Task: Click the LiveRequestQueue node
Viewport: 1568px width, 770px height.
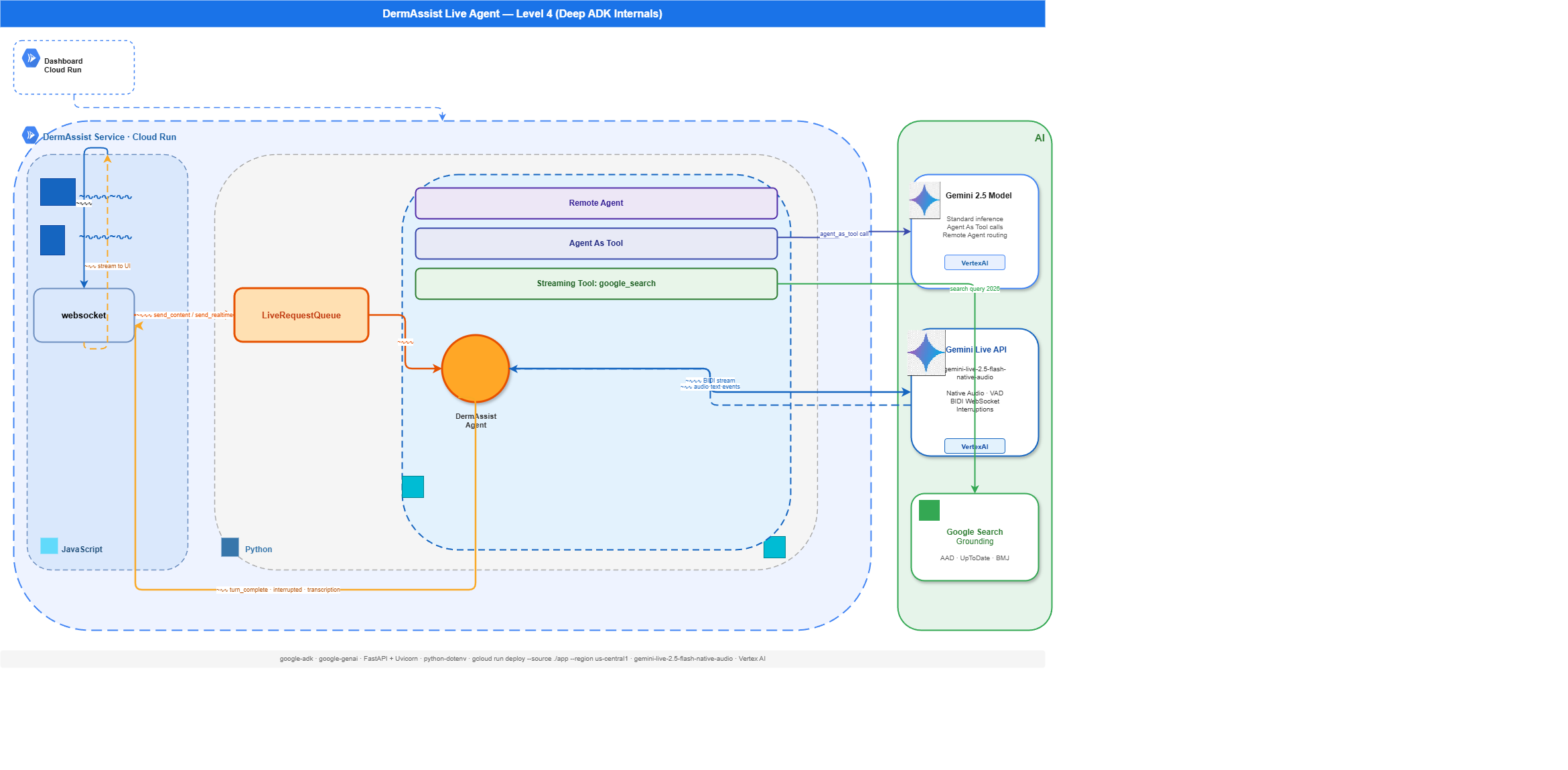Action: [301, 315]
